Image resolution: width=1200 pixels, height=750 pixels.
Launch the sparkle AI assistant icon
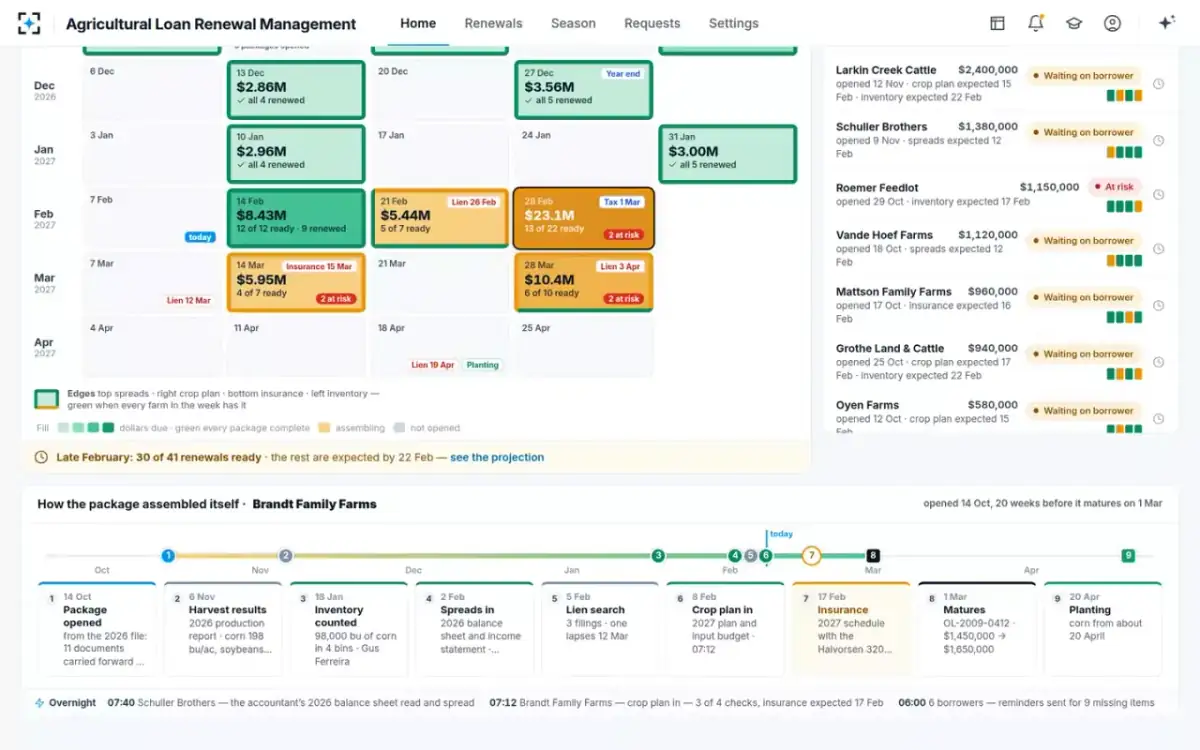(1166, 23)
